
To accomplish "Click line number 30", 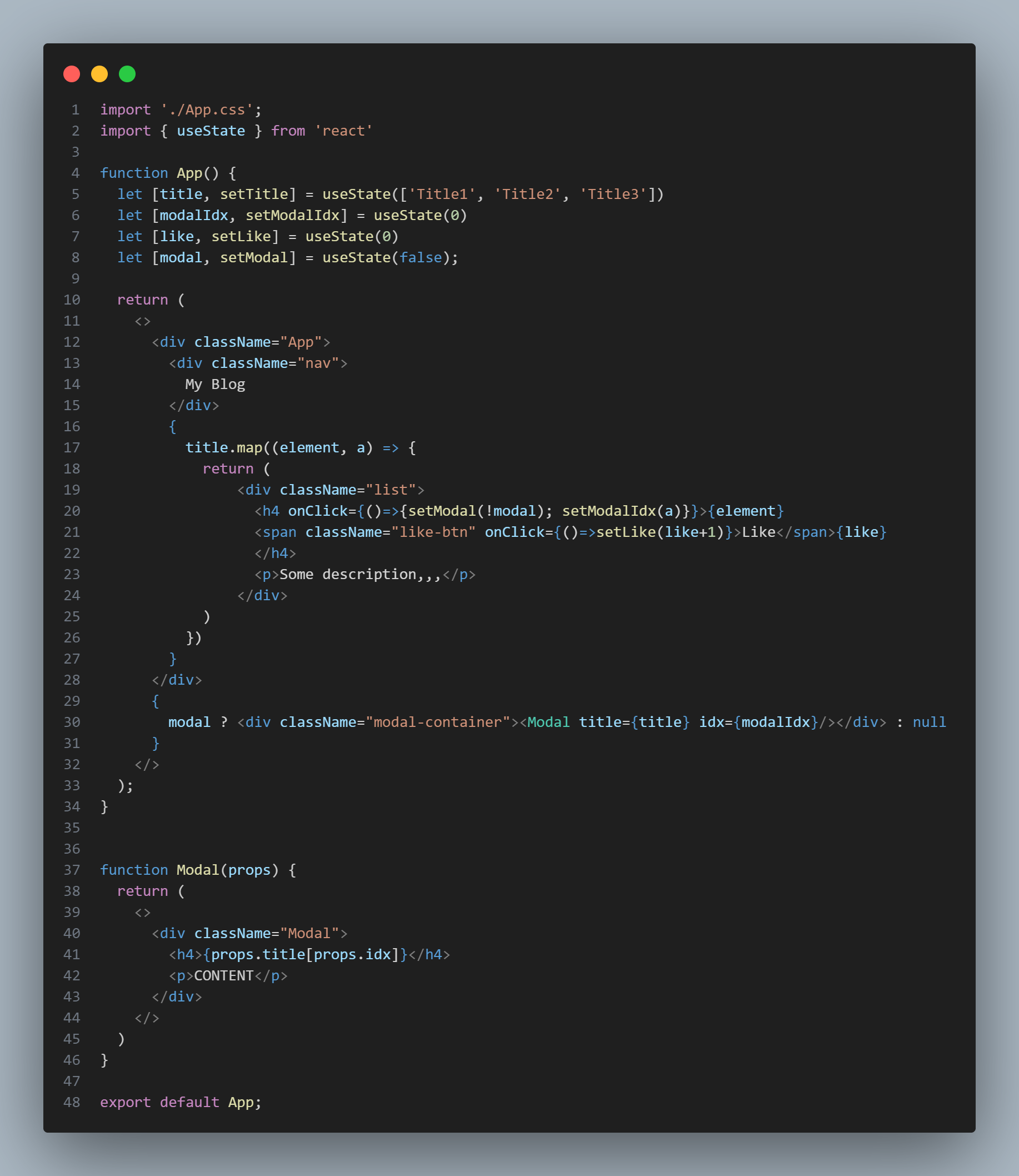I will [x=72, y=722].
